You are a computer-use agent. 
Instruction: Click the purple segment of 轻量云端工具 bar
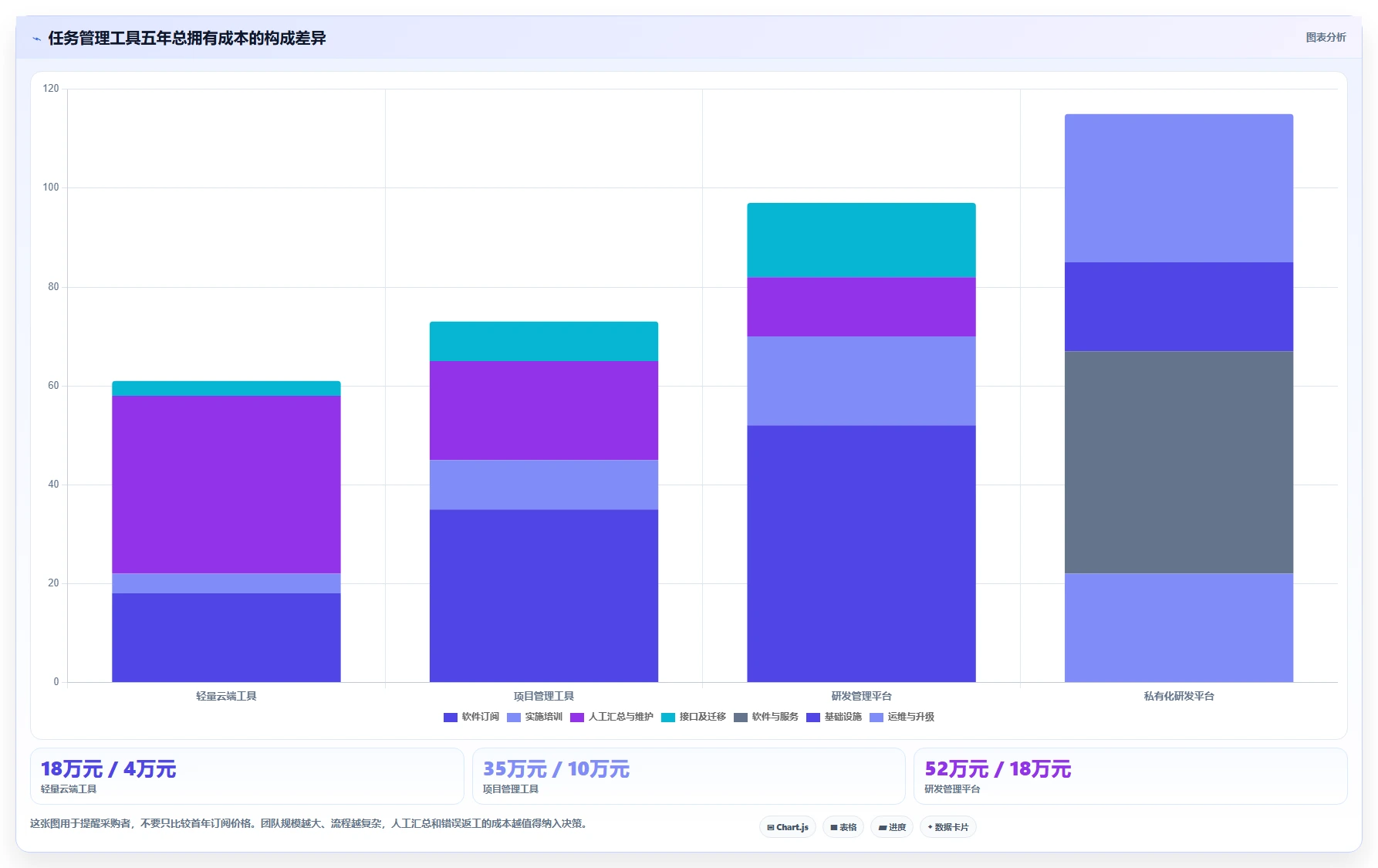[x=226, y=485]
